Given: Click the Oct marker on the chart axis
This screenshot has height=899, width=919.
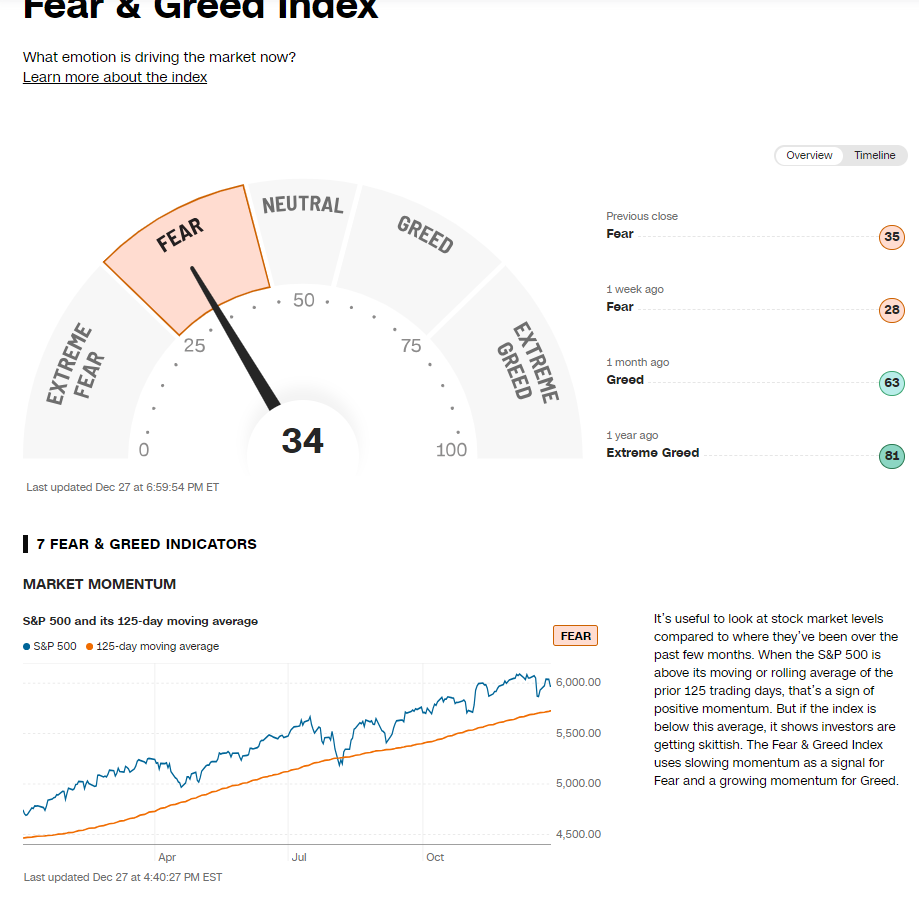Looking at the screenshot, I should tap(435, 857).
